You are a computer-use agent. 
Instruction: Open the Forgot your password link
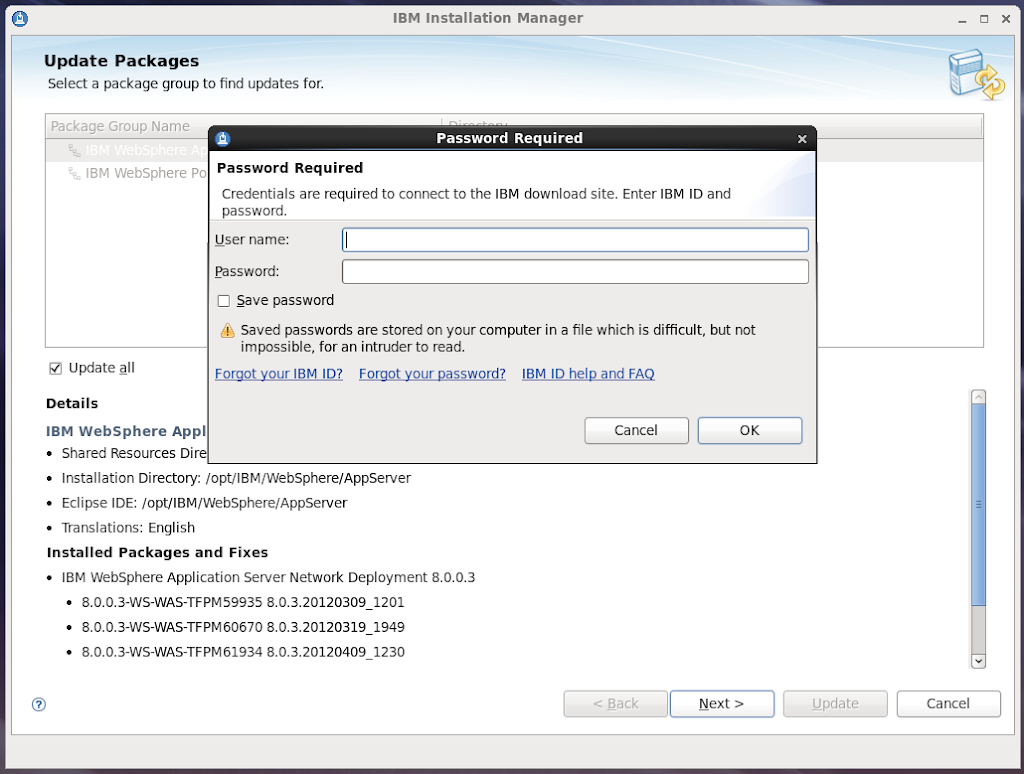click(x=432, y=374)
